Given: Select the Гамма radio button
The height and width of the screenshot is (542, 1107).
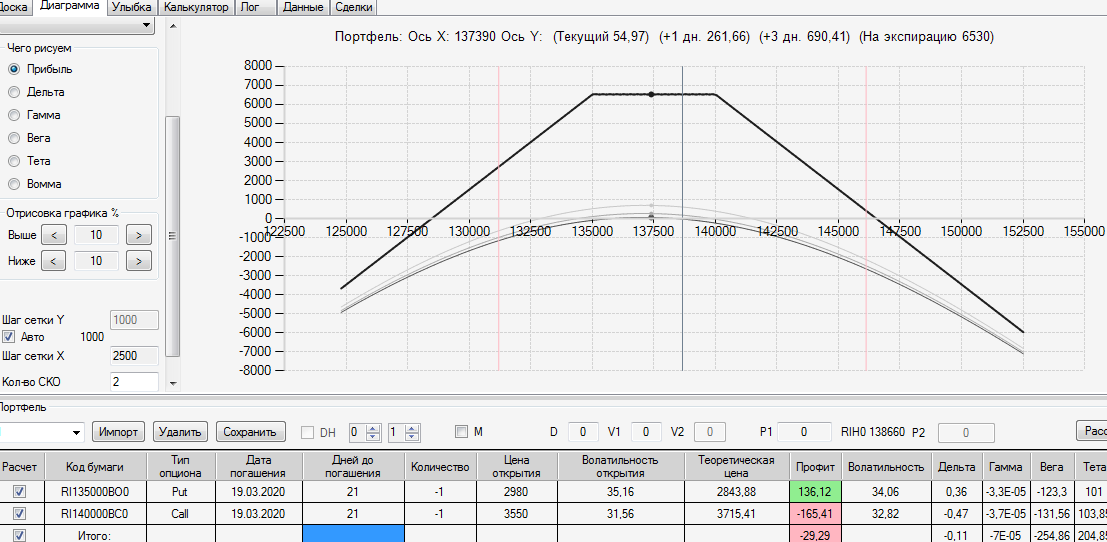Looking at the screenshot, I should pos(13,115).
